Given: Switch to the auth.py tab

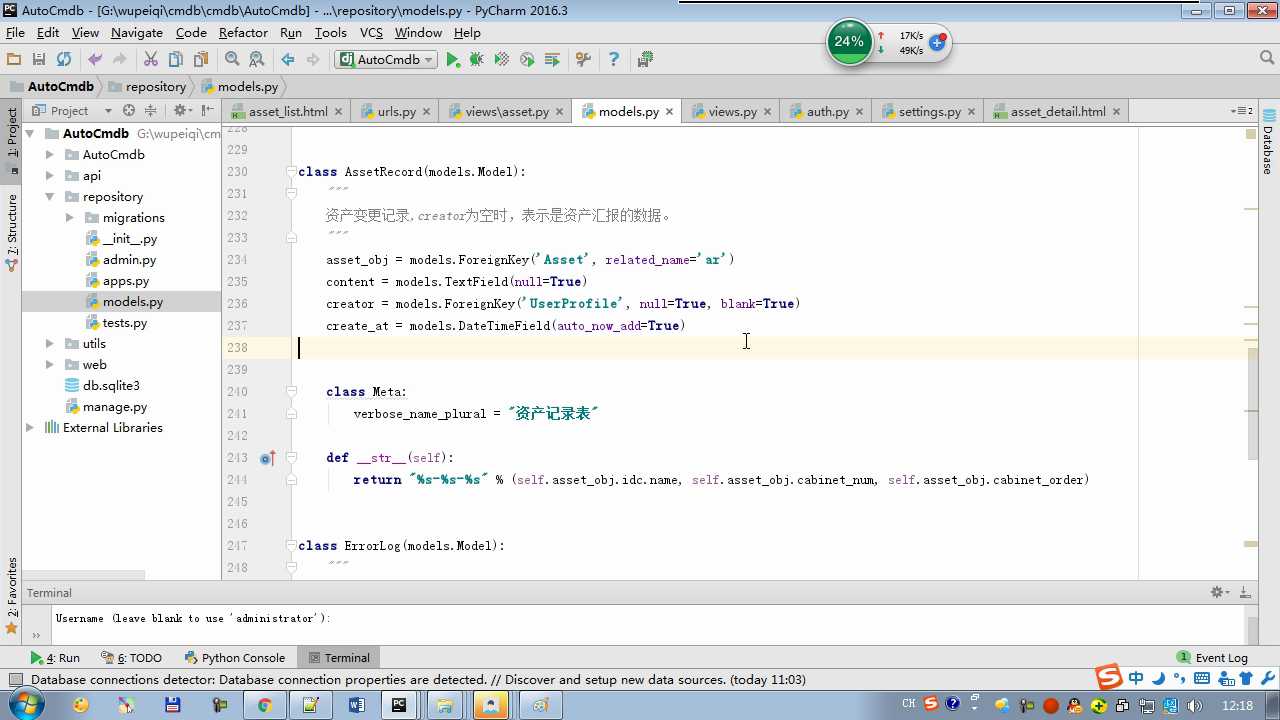Looking at the screenshot, I should click(x=827, y=112).
